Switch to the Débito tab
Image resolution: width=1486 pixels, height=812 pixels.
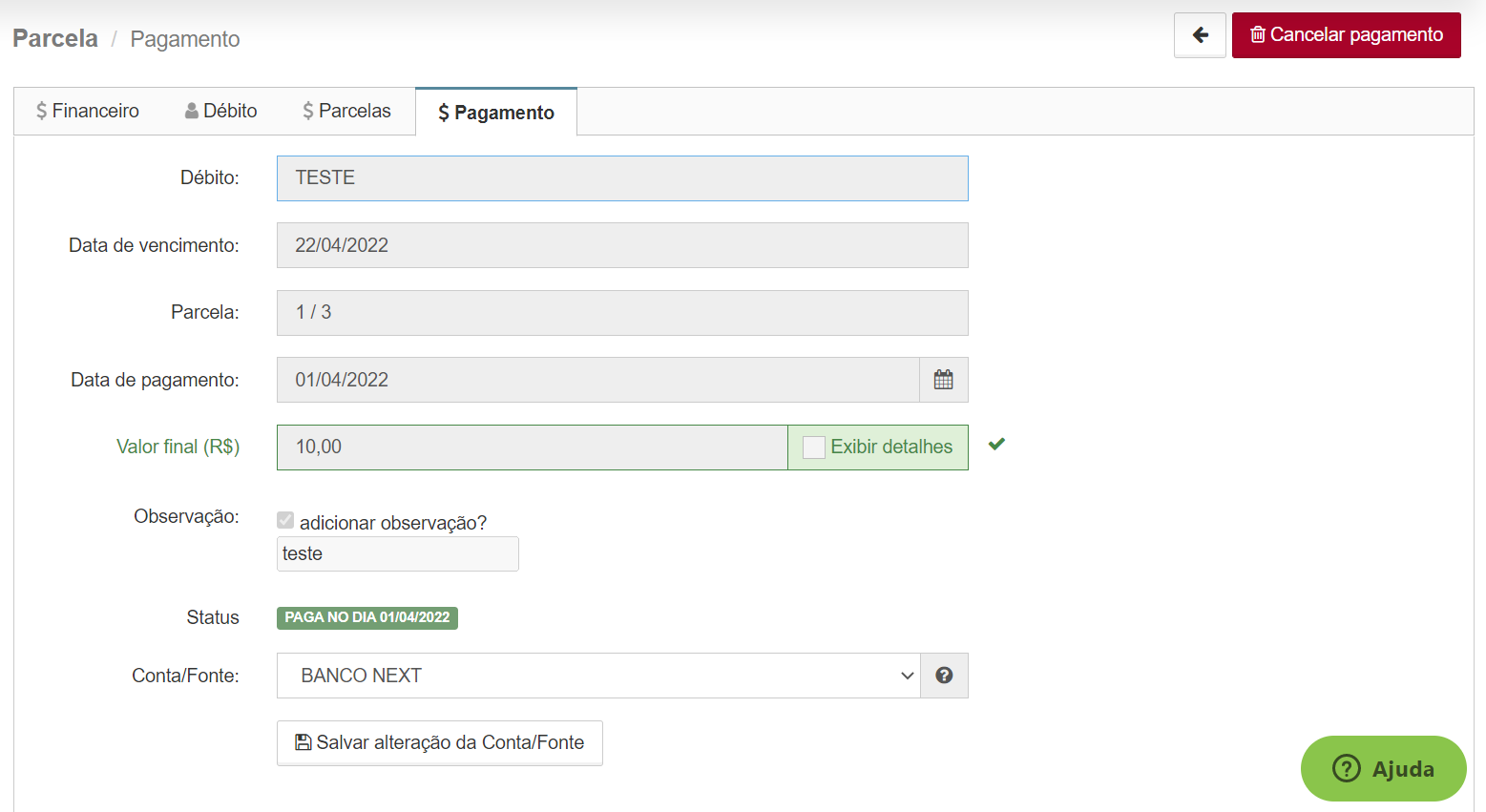click(221, 111)
